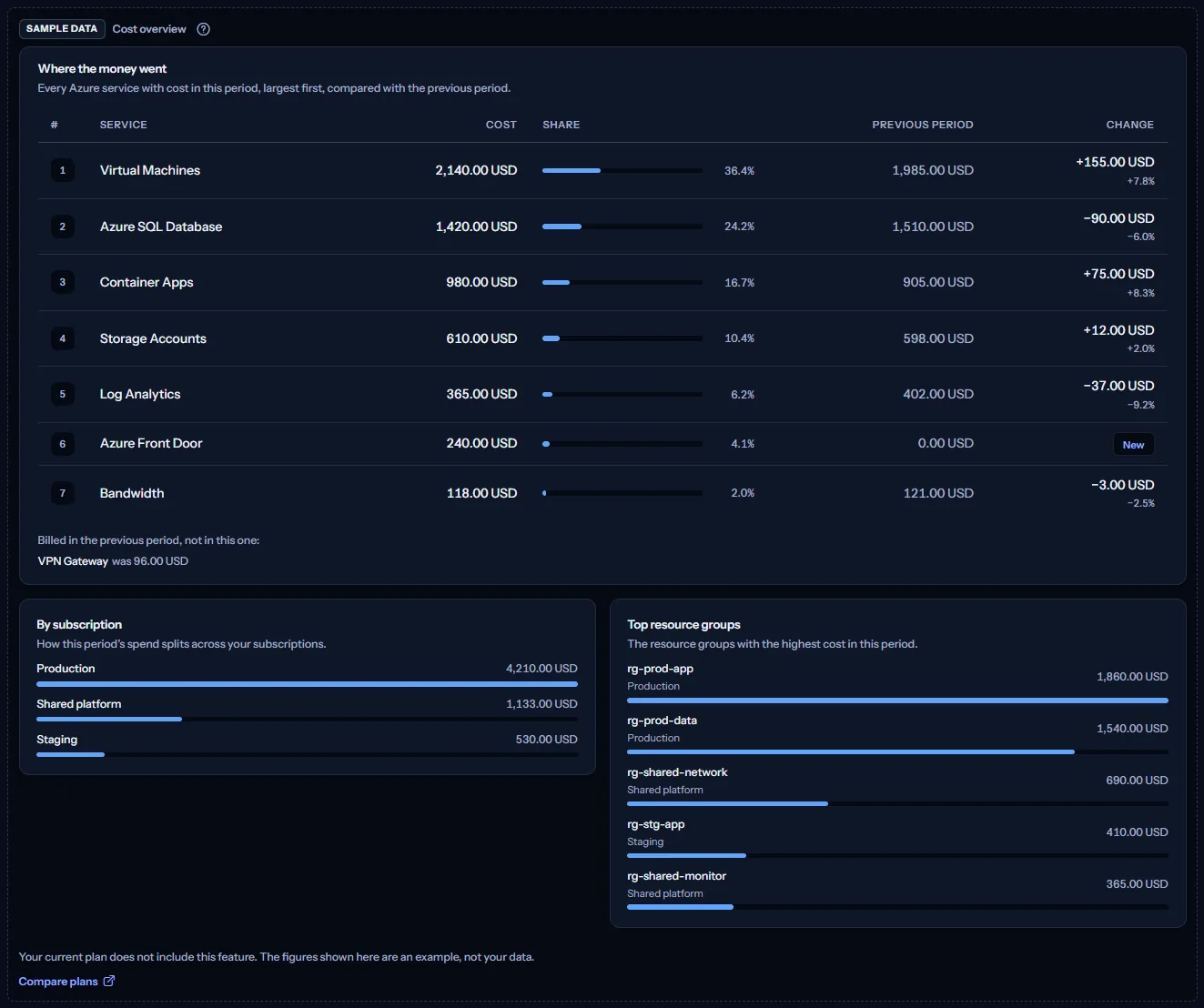Select the rg-prod-app resource group
Viewport: 1204px width, 1008px height.
click(660, 669)
